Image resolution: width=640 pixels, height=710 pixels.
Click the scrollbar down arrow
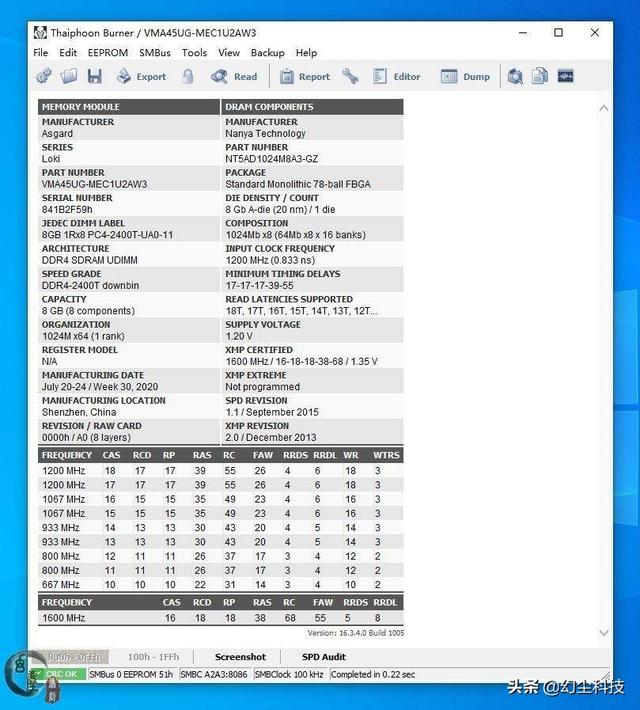[604, 633]
